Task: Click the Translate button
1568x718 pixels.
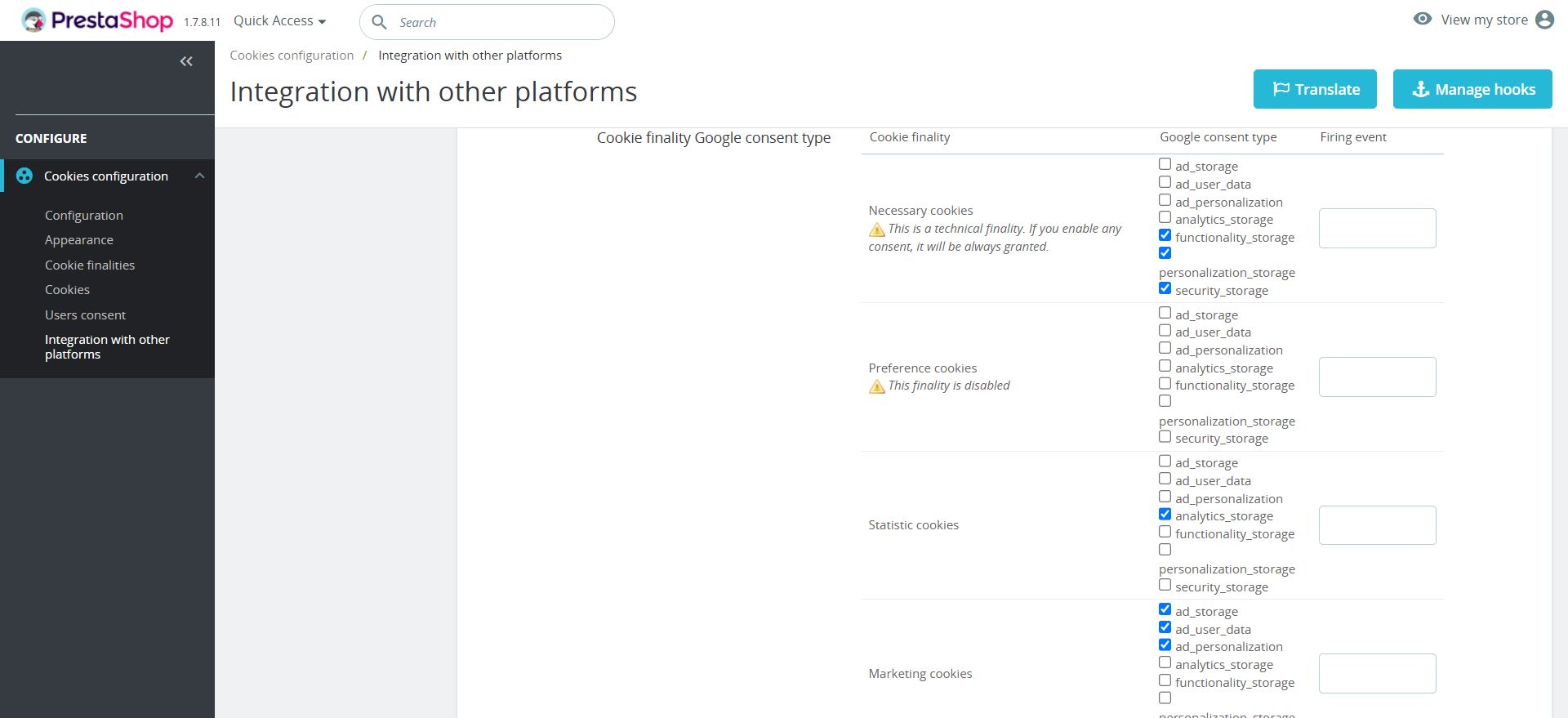Action: pyautogui.click(x=1315, y=89)
